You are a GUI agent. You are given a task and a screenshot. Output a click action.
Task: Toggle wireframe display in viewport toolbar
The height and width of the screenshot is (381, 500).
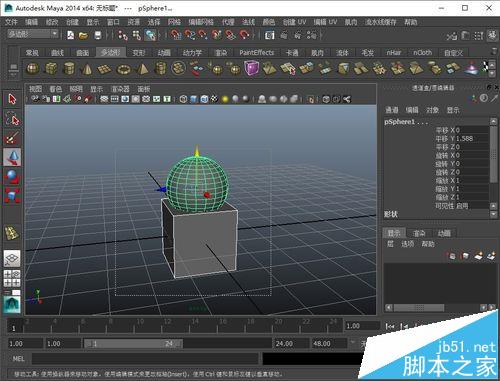[x=183, y=99]
